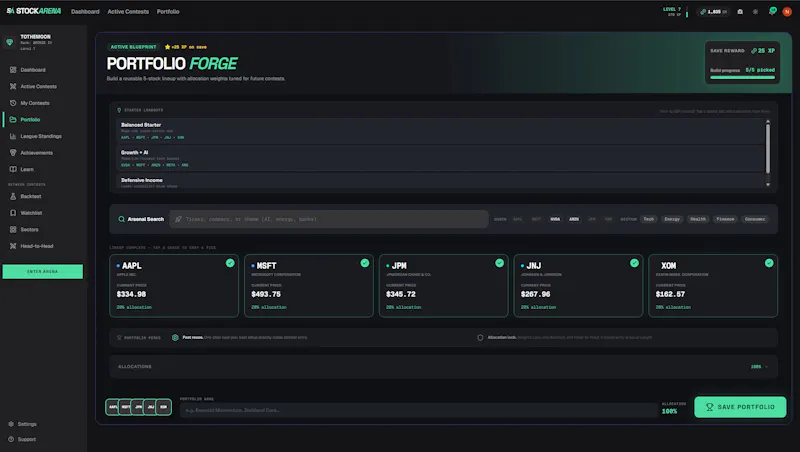Select the Balanced Starter loadout
This screenshot has width=800, height=452.
point(440,131)
